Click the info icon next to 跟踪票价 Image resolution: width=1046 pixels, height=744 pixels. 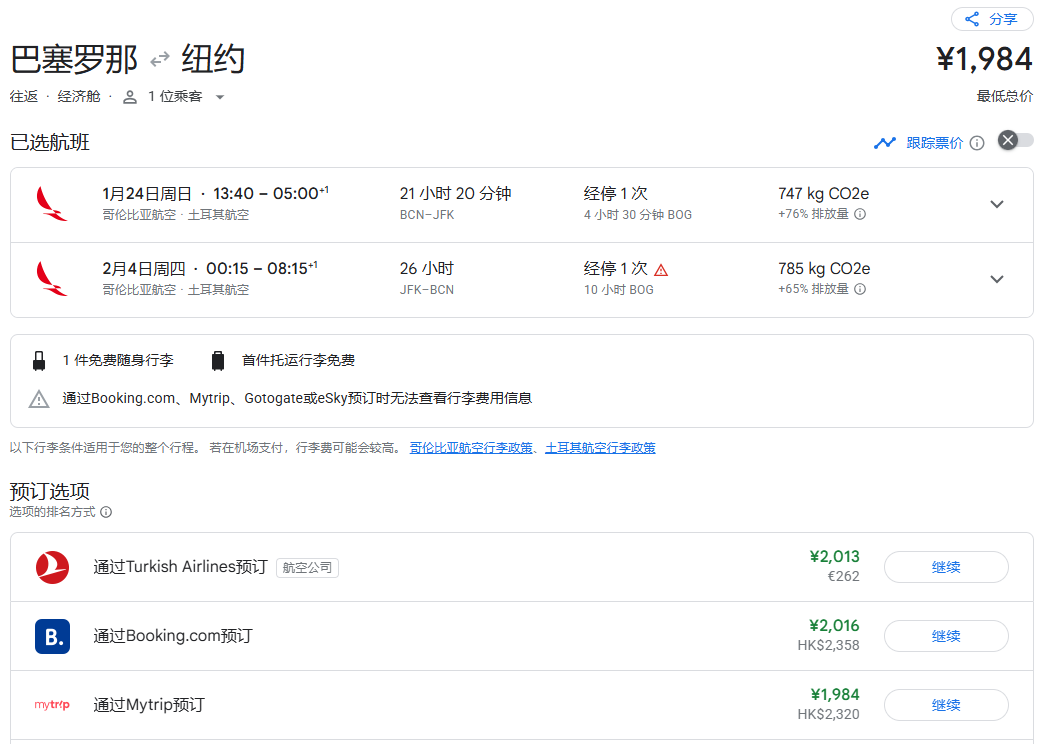977,143
